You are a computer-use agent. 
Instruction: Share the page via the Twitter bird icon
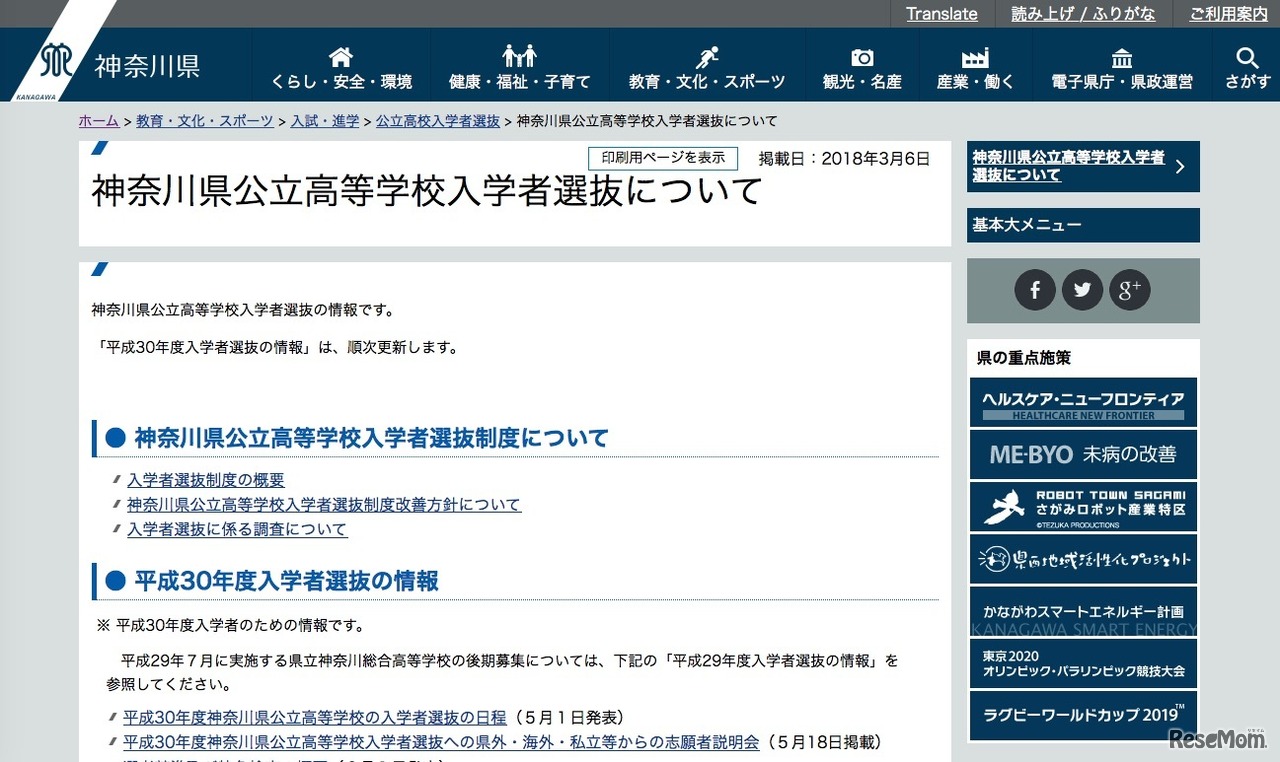(x=1082, y=290)
